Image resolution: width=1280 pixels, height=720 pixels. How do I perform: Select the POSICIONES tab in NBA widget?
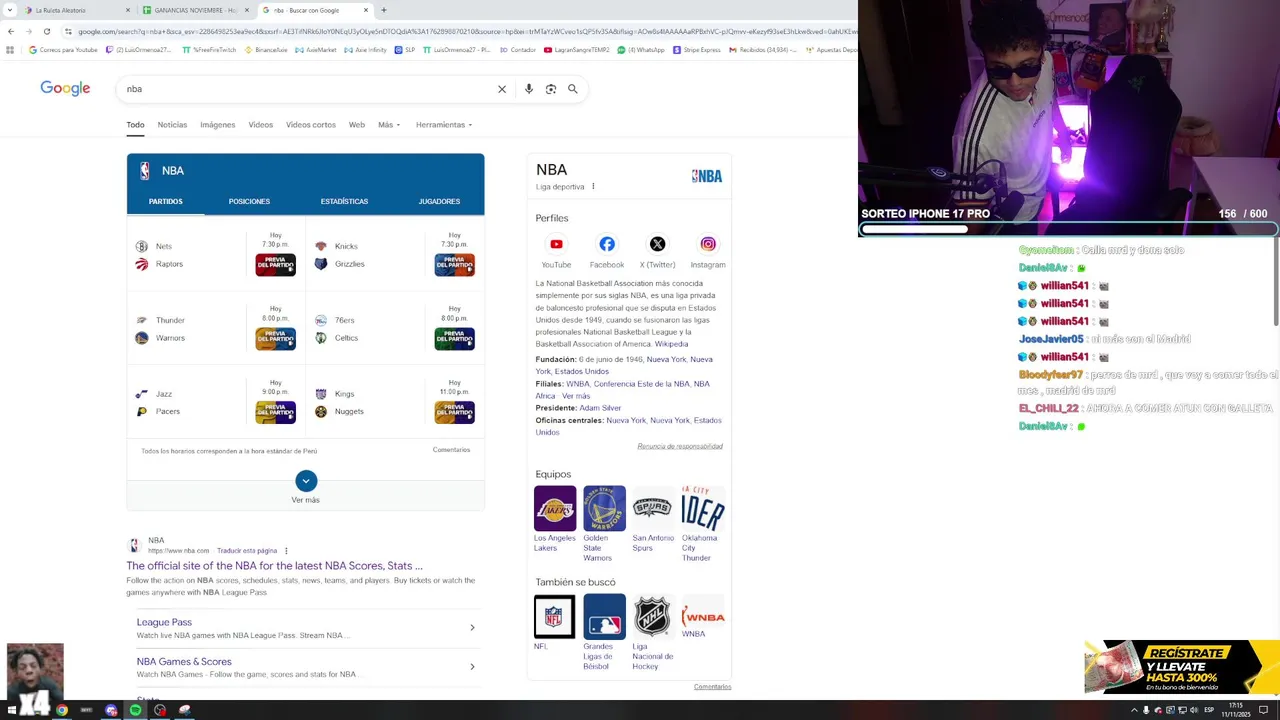pos(249,201)
